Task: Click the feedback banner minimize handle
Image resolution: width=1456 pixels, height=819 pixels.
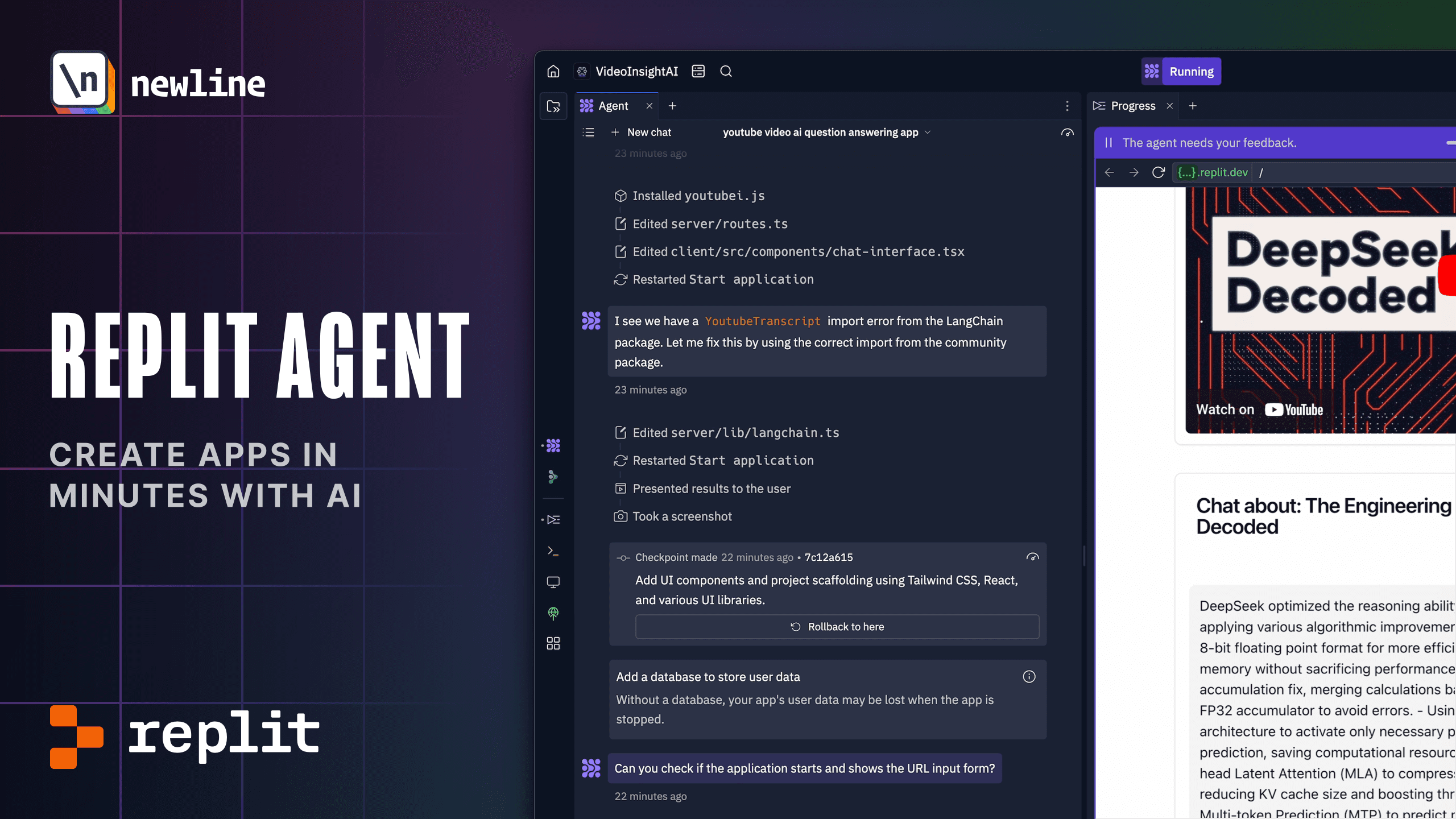Action: 1451,143
